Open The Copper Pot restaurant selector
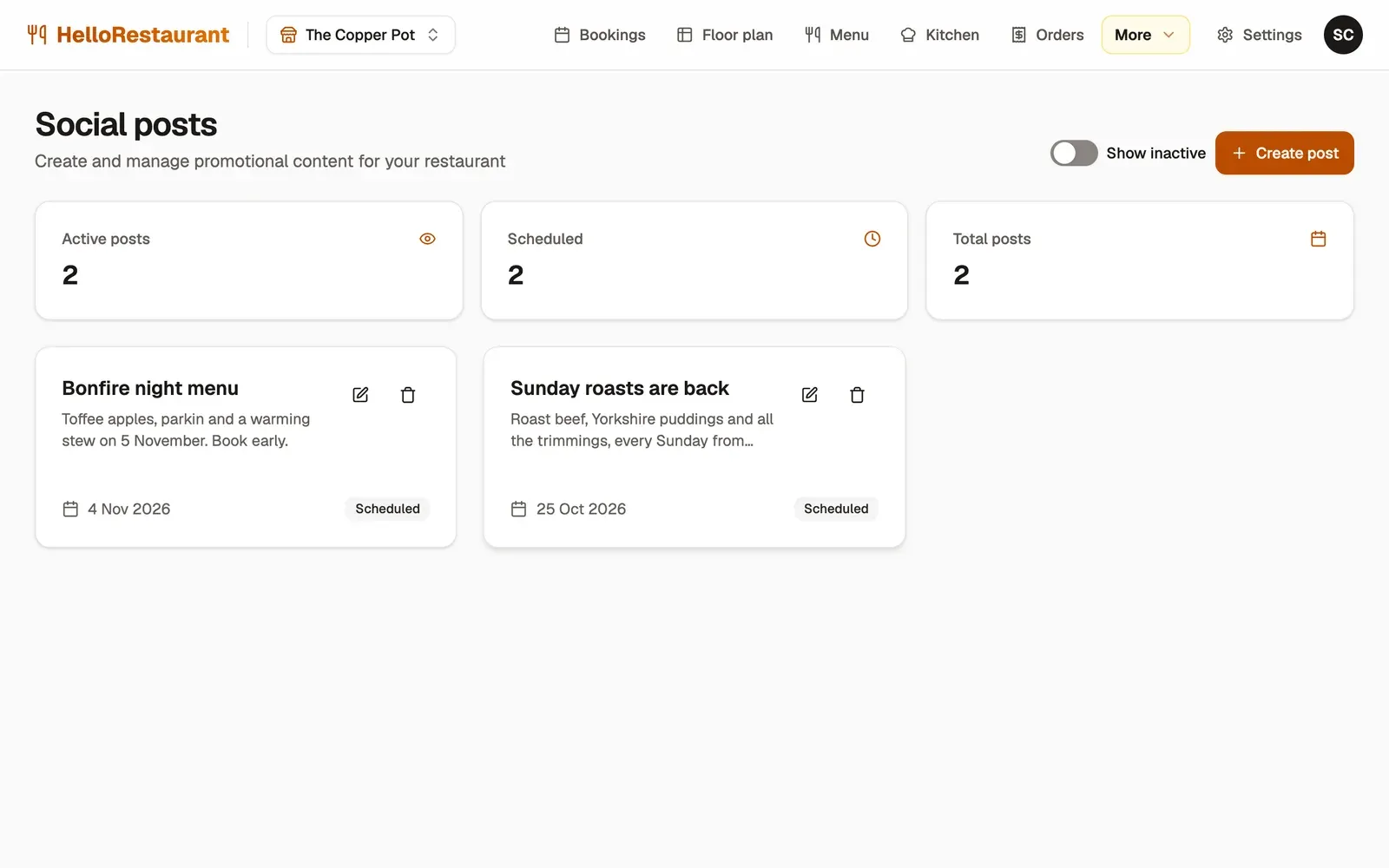This screenshot has width=1389, height=868. click(360, 35)
